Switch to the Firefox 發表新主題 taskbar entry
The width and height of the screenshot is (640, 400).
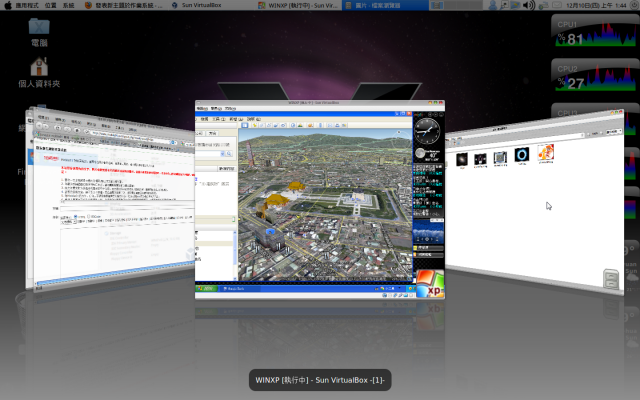point(124,5)
